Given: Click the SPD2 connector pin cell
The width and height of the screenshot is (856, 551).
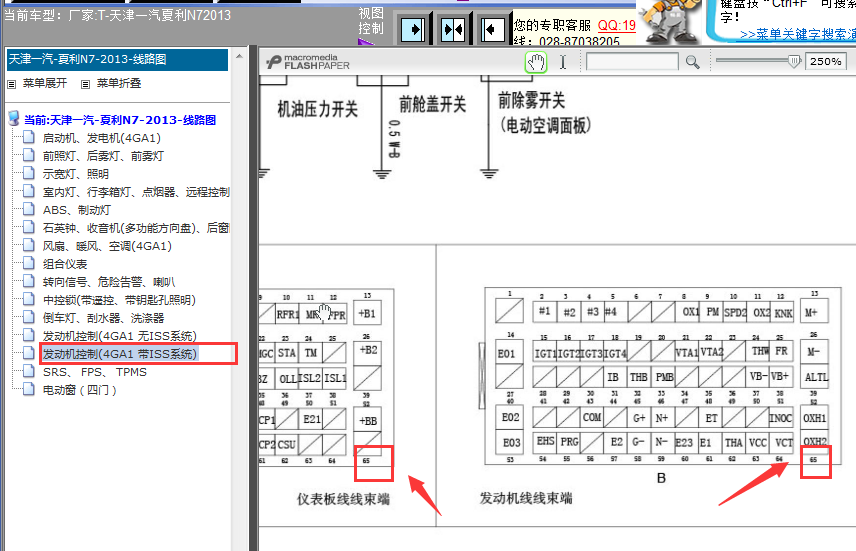Looking at the screenshot, I should point(735,312).
